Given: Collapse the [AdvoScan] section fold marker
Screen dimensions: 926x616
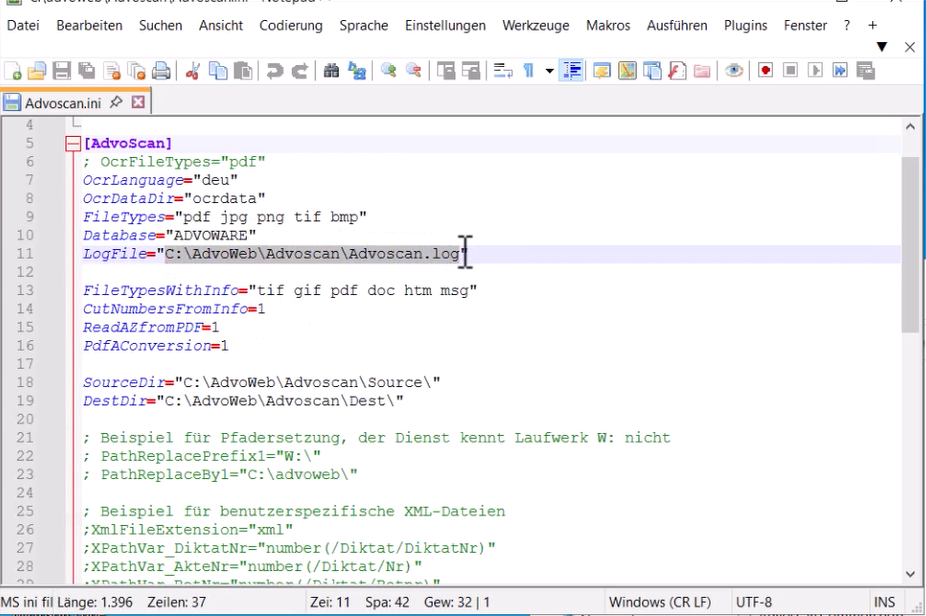Looking at the screenshot, I should pyautogui.click(x=73, y=144).
